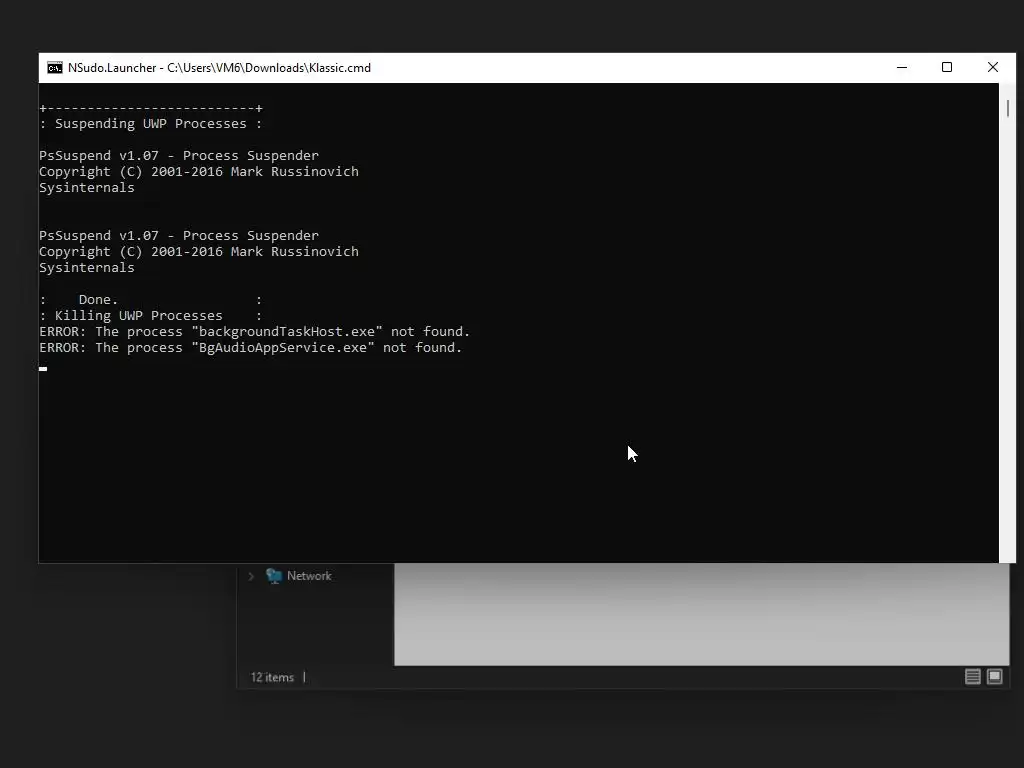This screenshot has height=768, width=1024.
Task: Click the BgAudioAppService.exe error line
Action: coord(251,347)
